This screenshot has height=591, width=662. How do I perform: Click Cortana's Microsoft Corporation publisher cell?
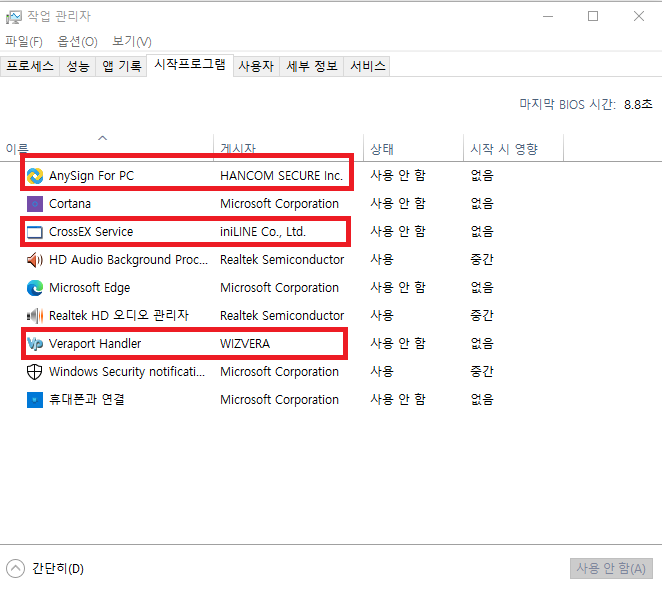[279, 204]
